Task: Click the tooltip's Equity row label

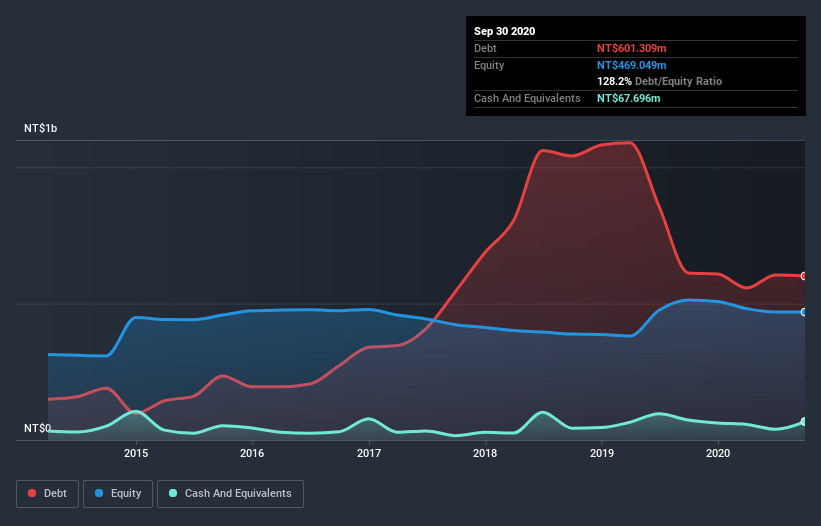Action: (x=489, y=65)
